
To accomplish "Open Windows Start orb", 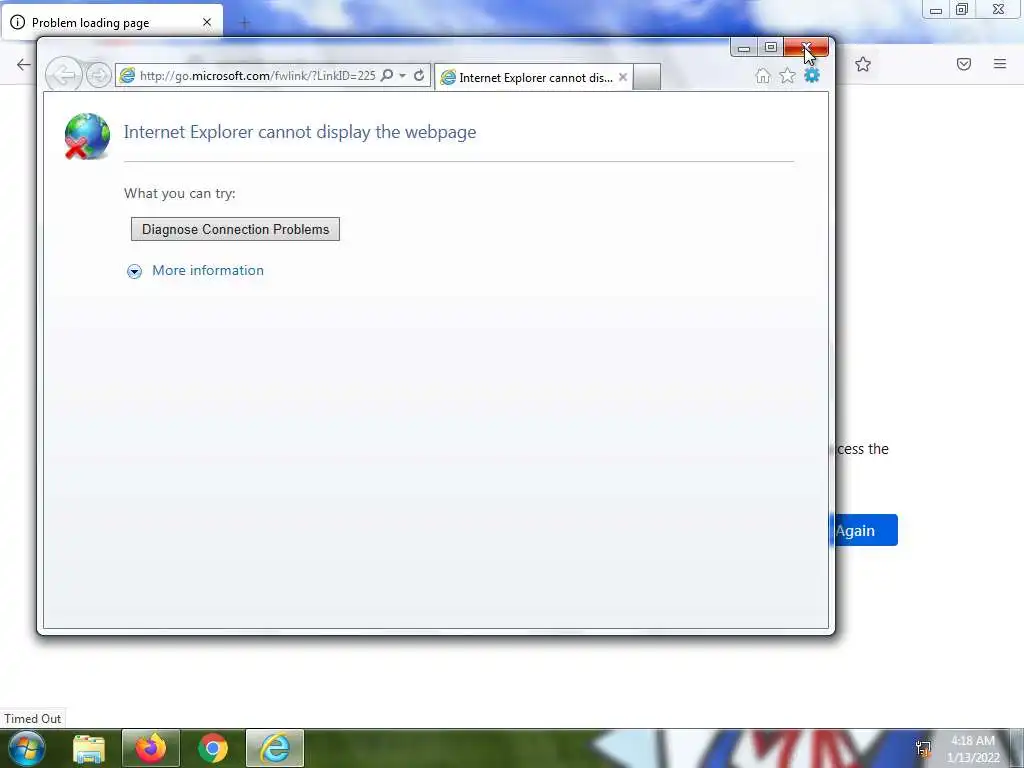I will click(27, 748).
